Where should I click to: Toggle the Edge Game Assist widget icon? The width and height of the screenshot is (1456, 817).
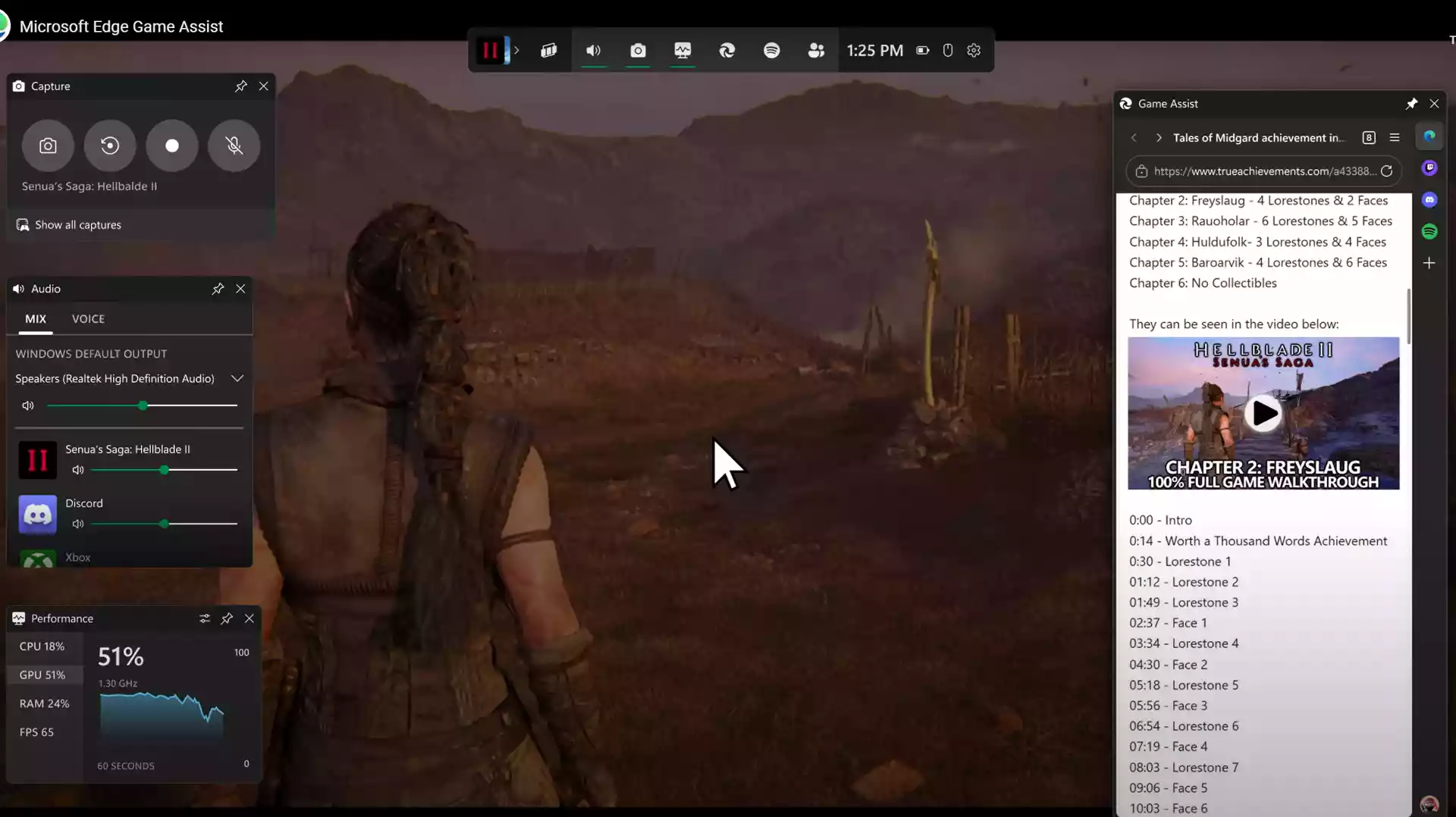[727, 51]
